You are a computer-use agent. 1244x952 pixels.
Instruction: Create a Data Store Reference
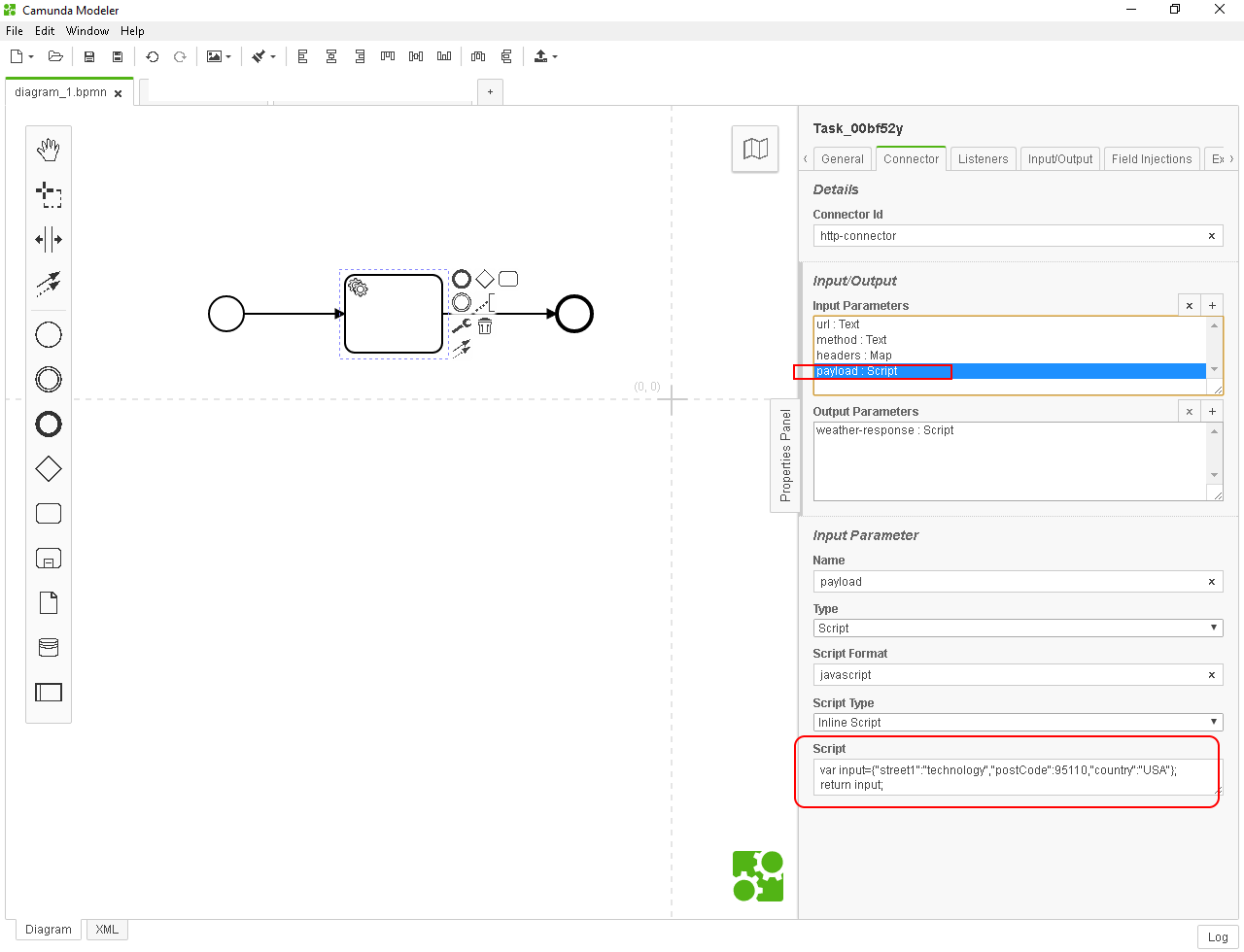pos(49,648)
